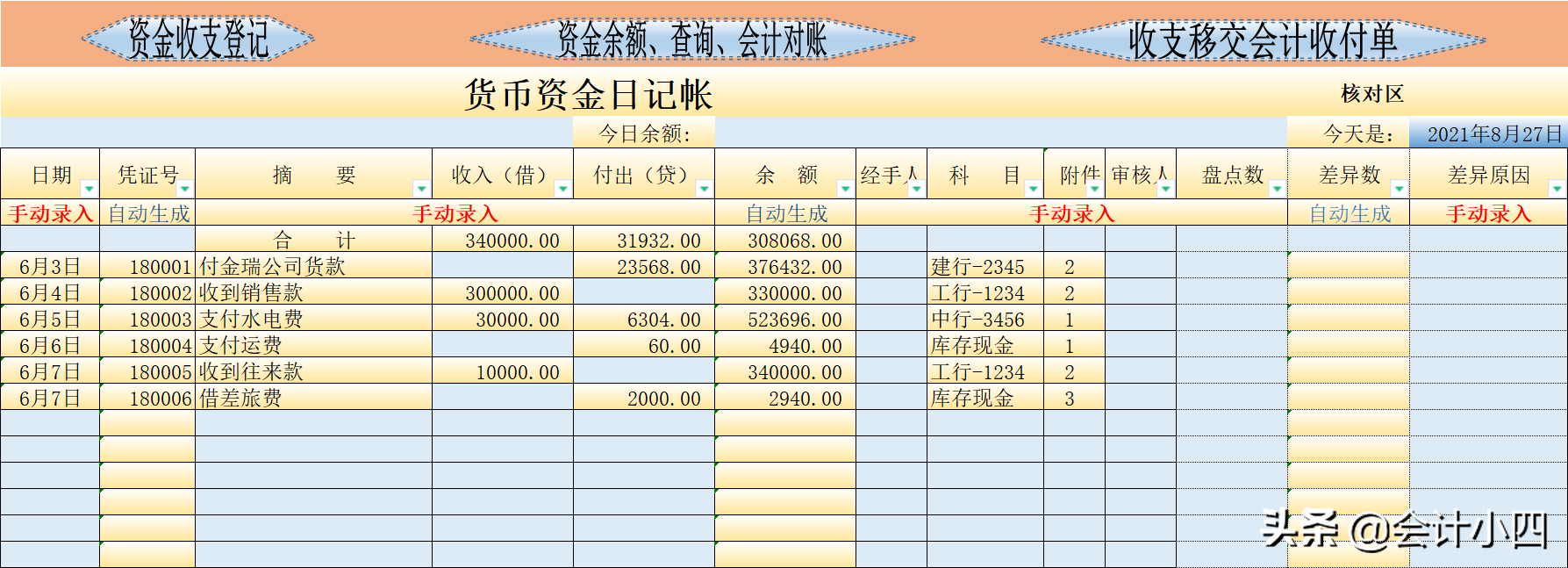The height and width of the screenshot is (568, 1568).
Task: Expand the 日期 column filter dropdown
Action: 89,188
